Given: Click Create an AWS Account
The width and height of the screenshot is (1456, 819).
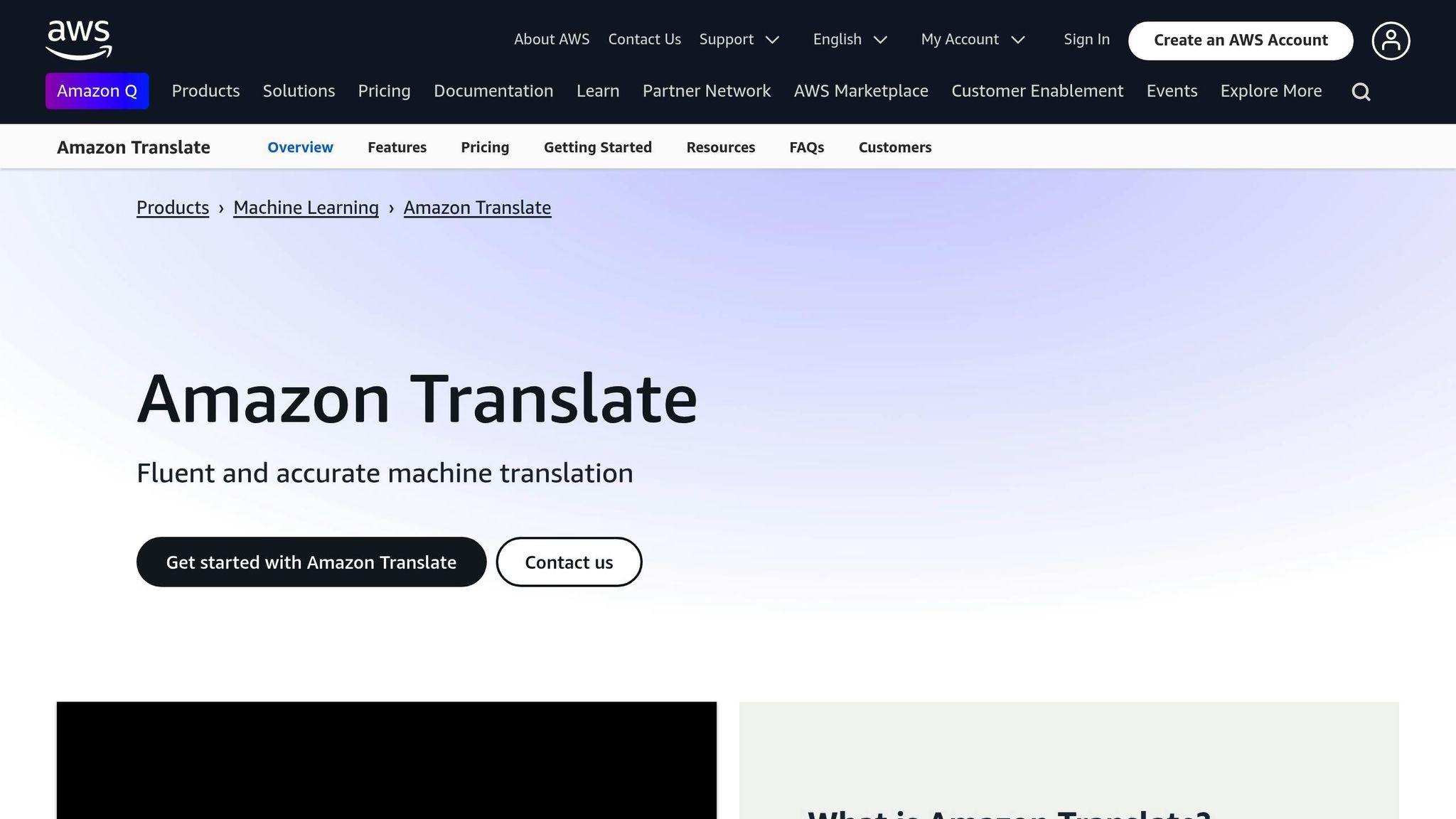Looking at the screenshot, I should [x=1240, y=41].
